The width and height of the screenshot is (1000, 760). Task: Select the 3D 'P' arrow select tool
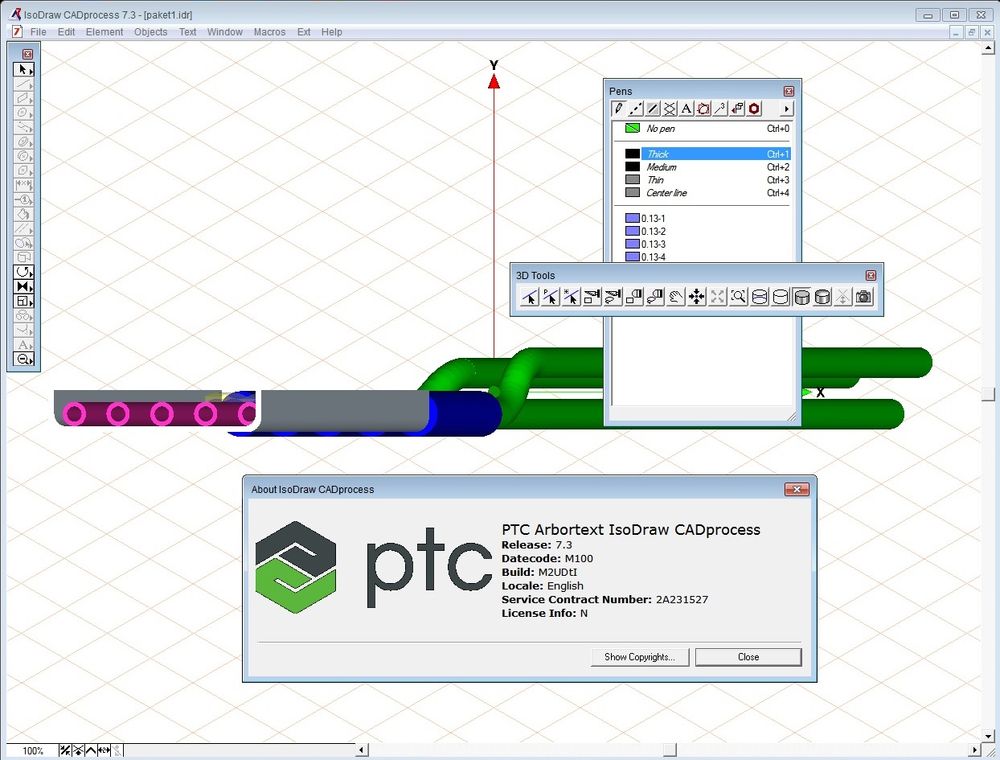[x=550, y=296]
